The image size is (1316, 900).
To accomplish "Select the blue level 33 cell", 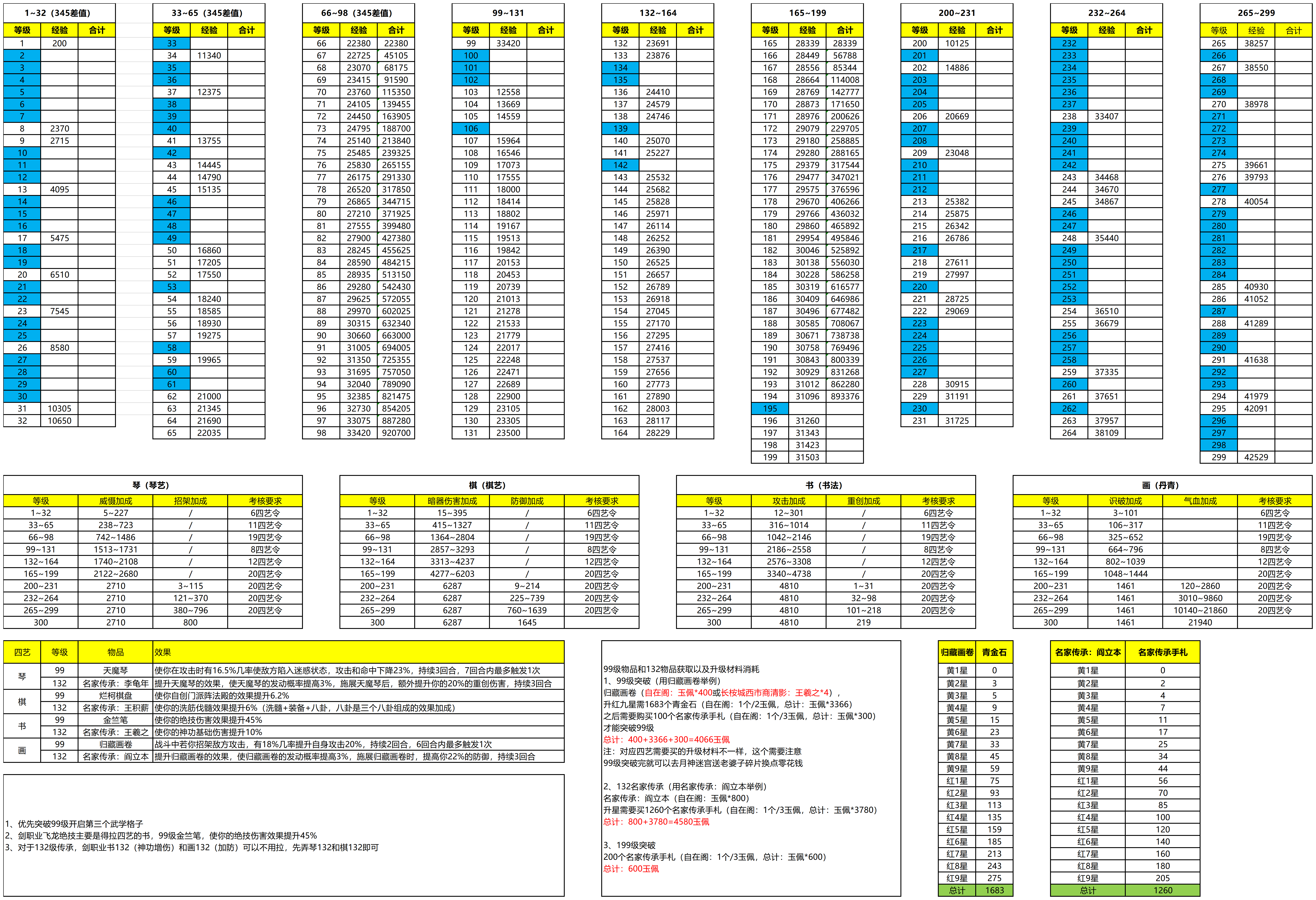I will [172, 43].
